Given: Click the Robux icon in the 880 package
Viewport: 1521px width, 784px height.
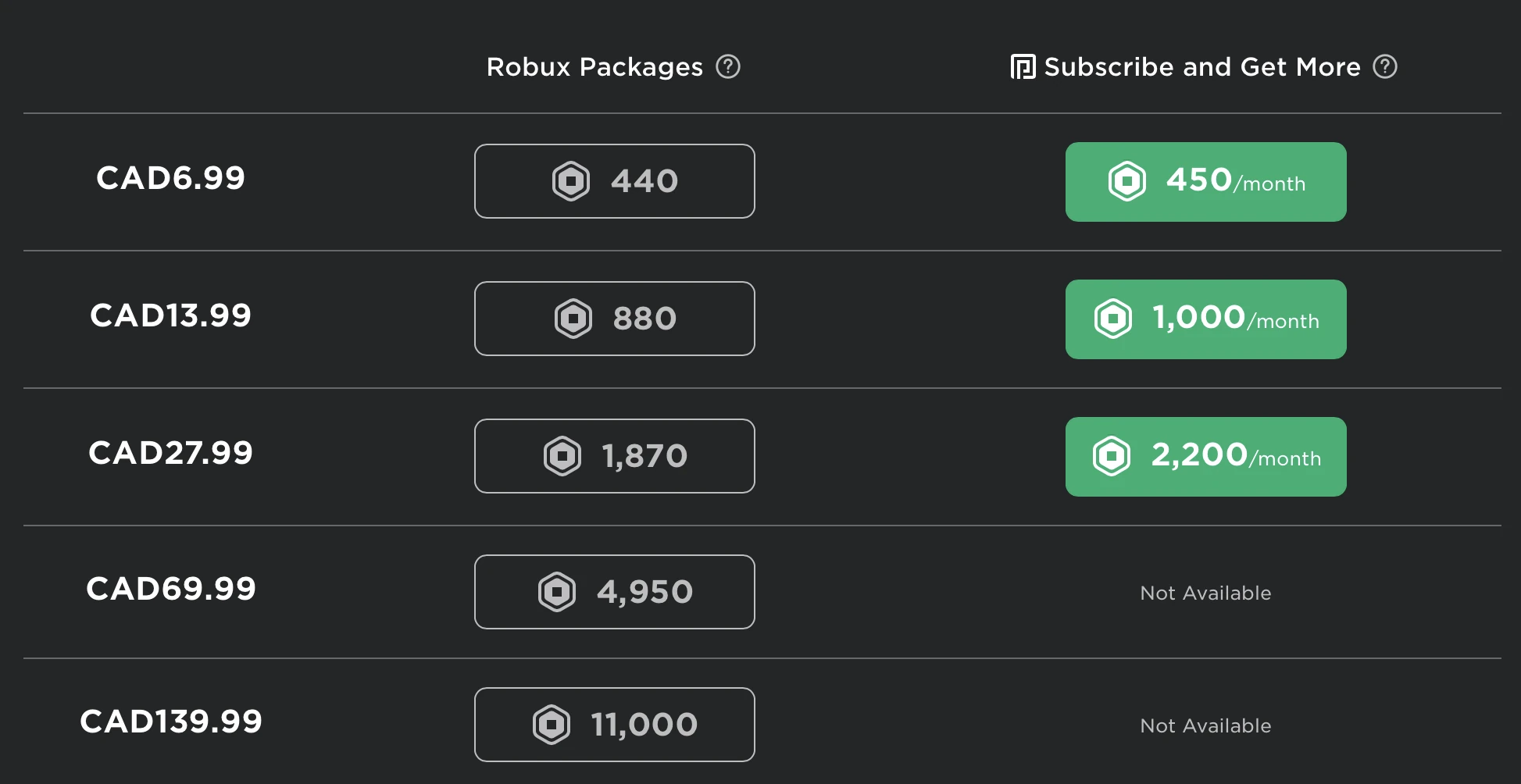Looking at the screenshot, I should point(573,318).
